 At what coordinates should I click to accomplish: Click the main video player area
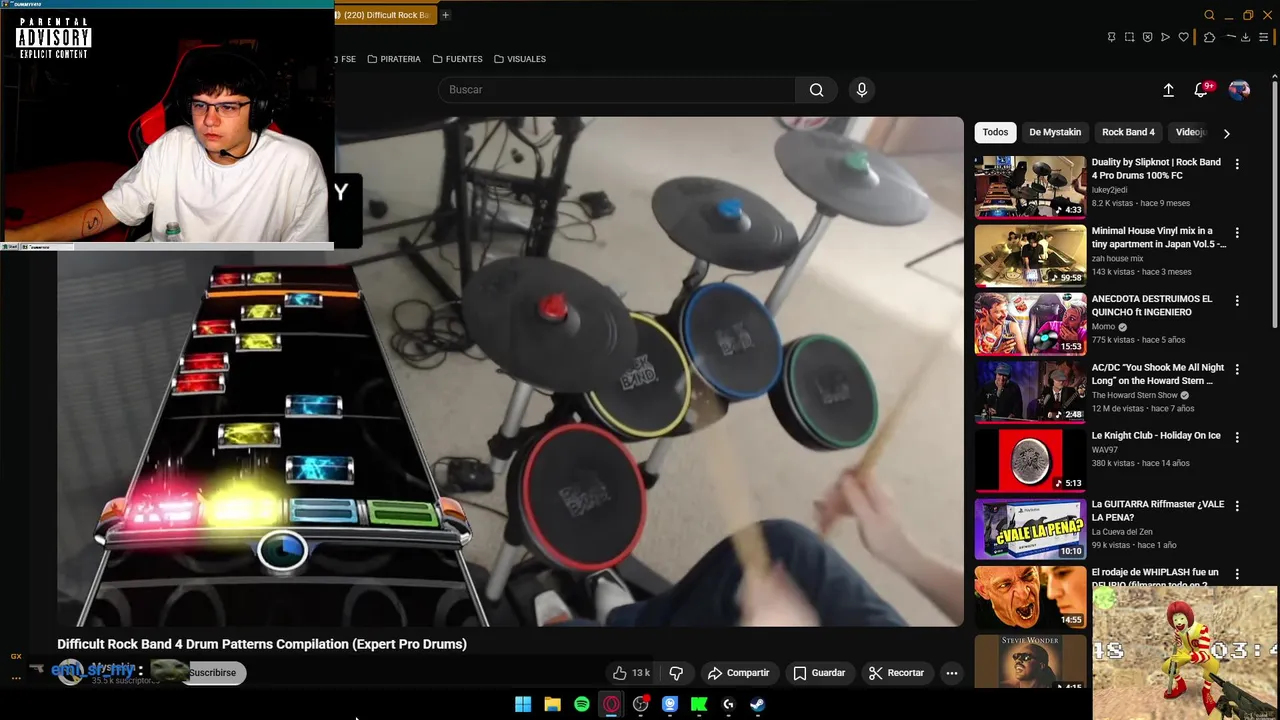coord(510,372)
